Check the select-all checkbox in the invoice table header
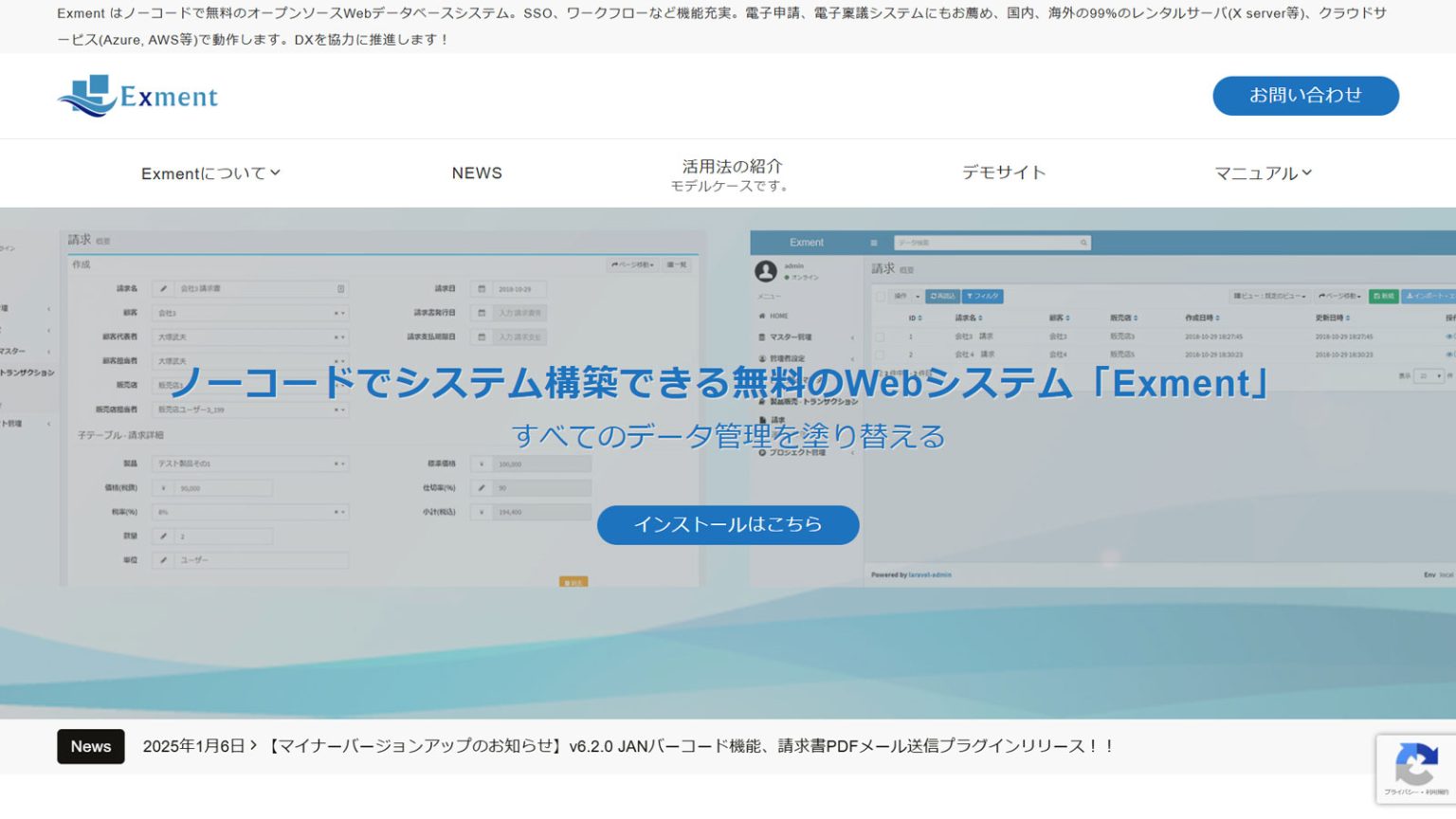 pos(881,296)
